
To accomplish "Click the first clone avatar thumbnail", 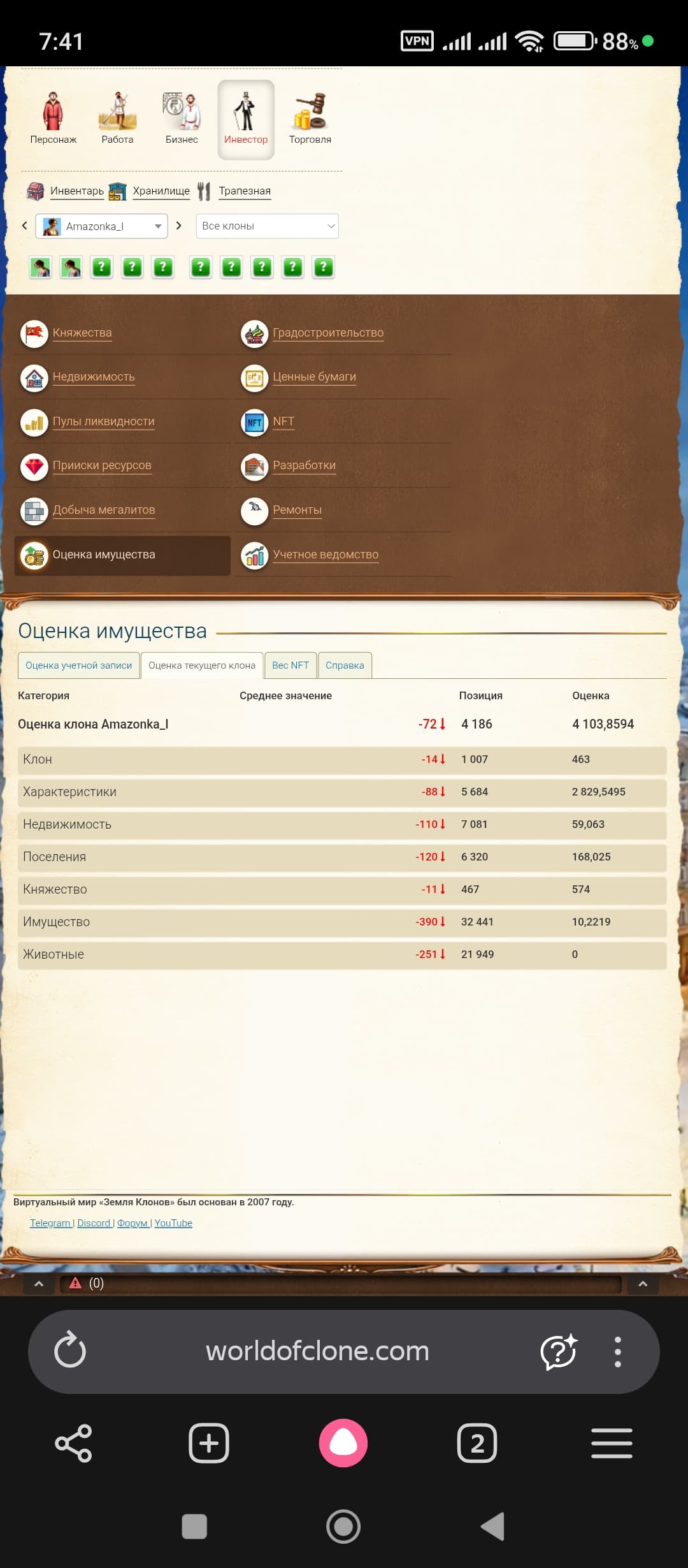I will click(40, 267).
